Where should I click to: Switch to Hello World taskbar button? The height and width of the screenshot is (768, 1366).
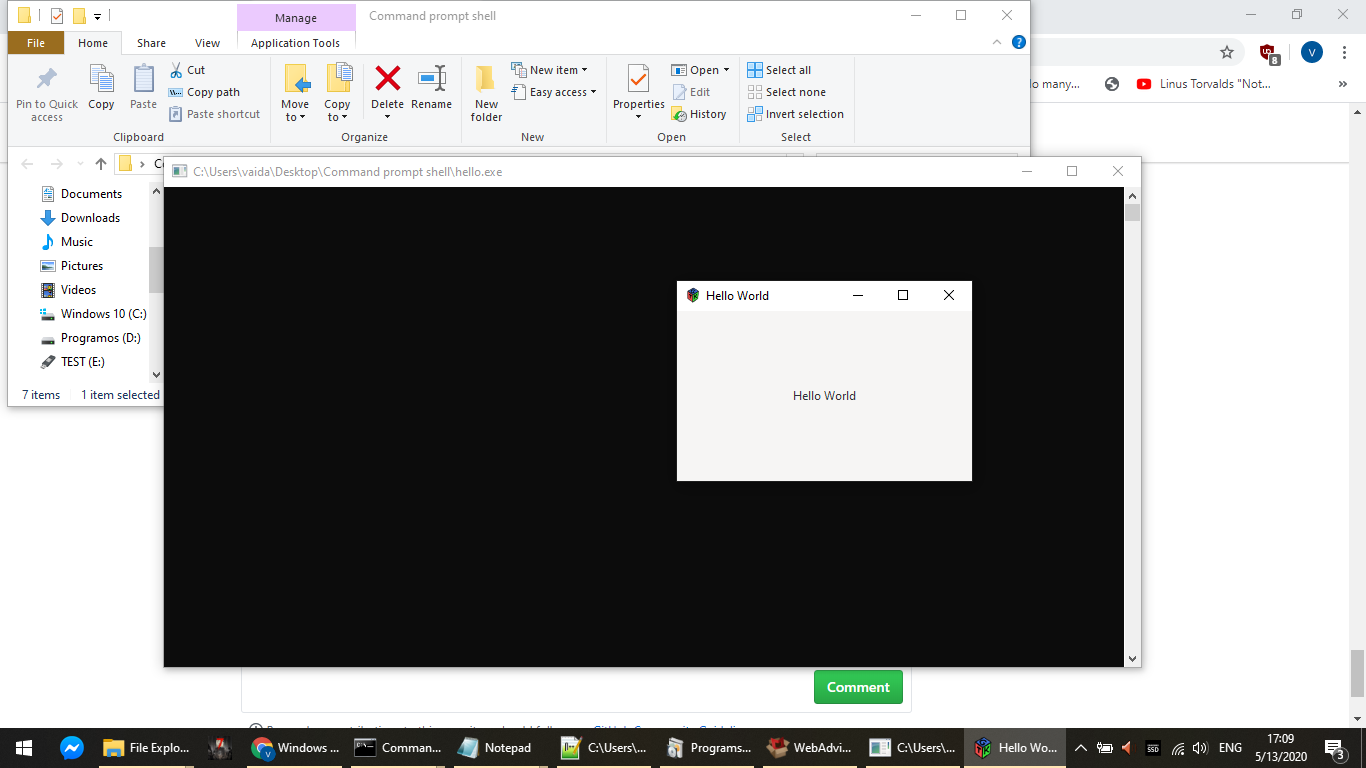tap(1014, 747)
